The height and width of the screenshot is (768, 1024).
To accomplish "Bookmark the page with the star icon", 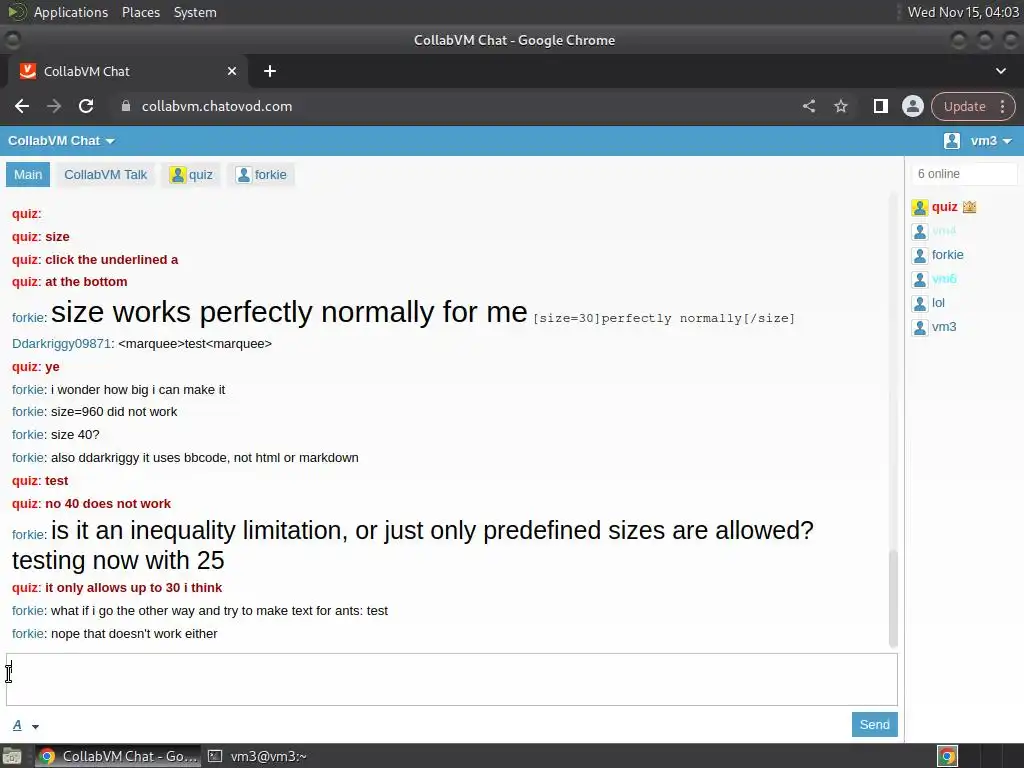I will [x=841, y=106].
